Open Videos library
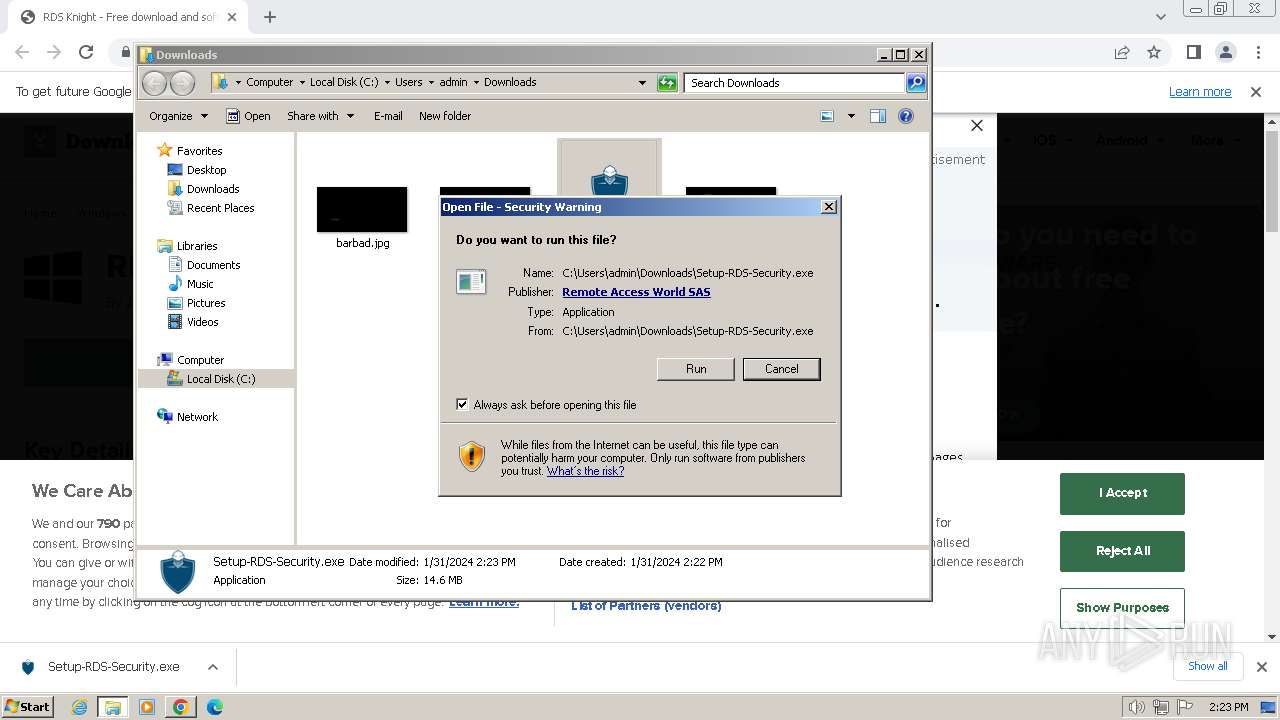Screen dimensions: 1280x720 (x=202, y=322)
